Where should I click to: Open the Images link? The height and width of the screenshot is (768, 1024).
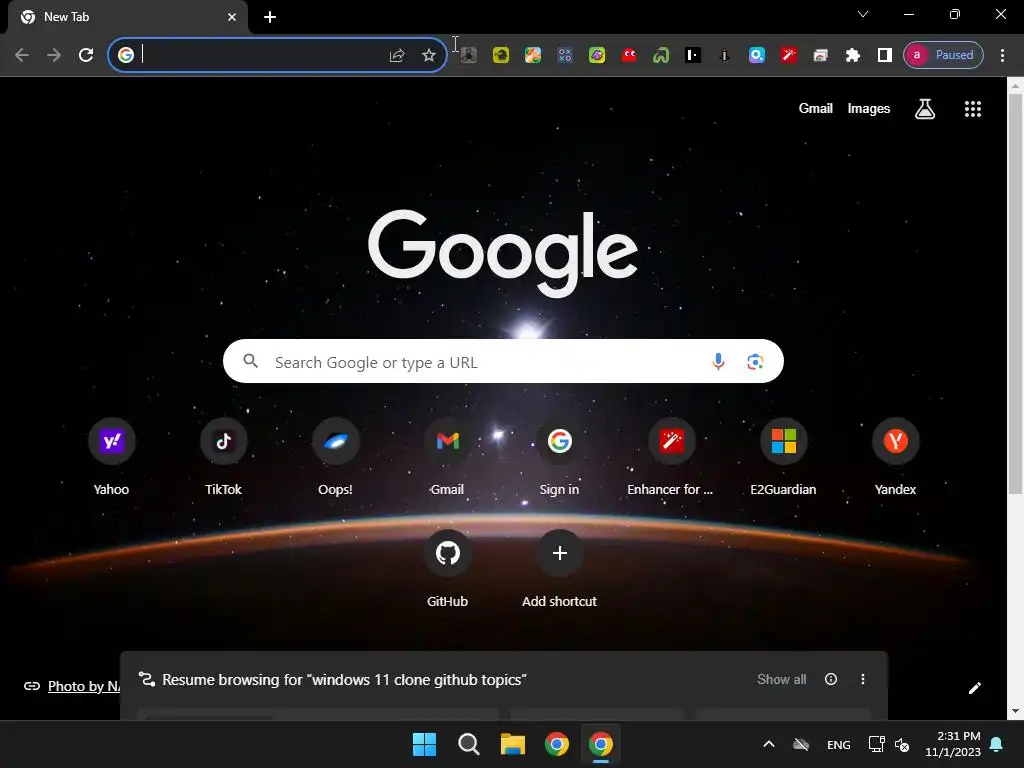(869, 108)
